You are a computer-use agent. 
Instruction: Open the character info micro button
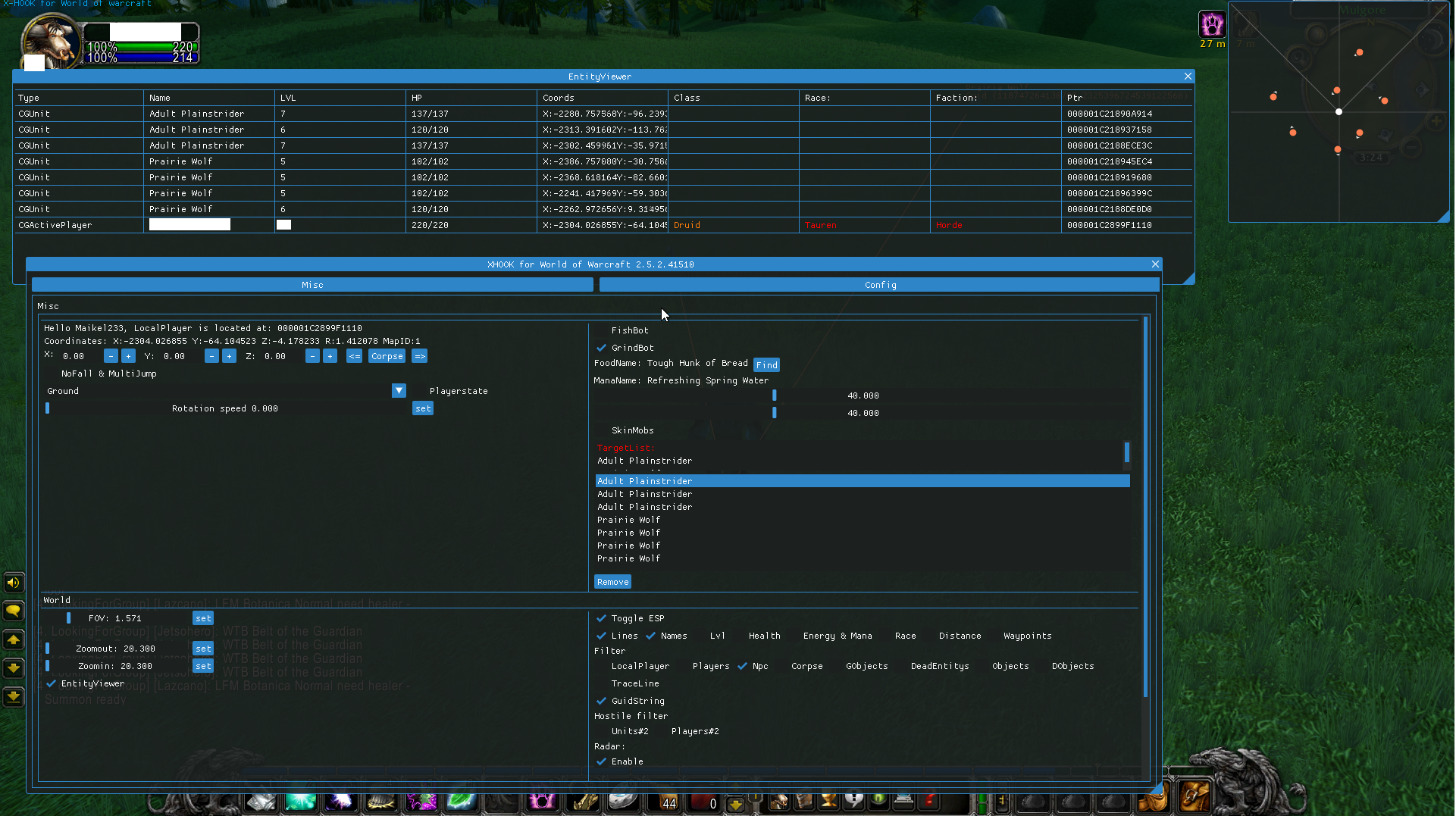(778, 801)
